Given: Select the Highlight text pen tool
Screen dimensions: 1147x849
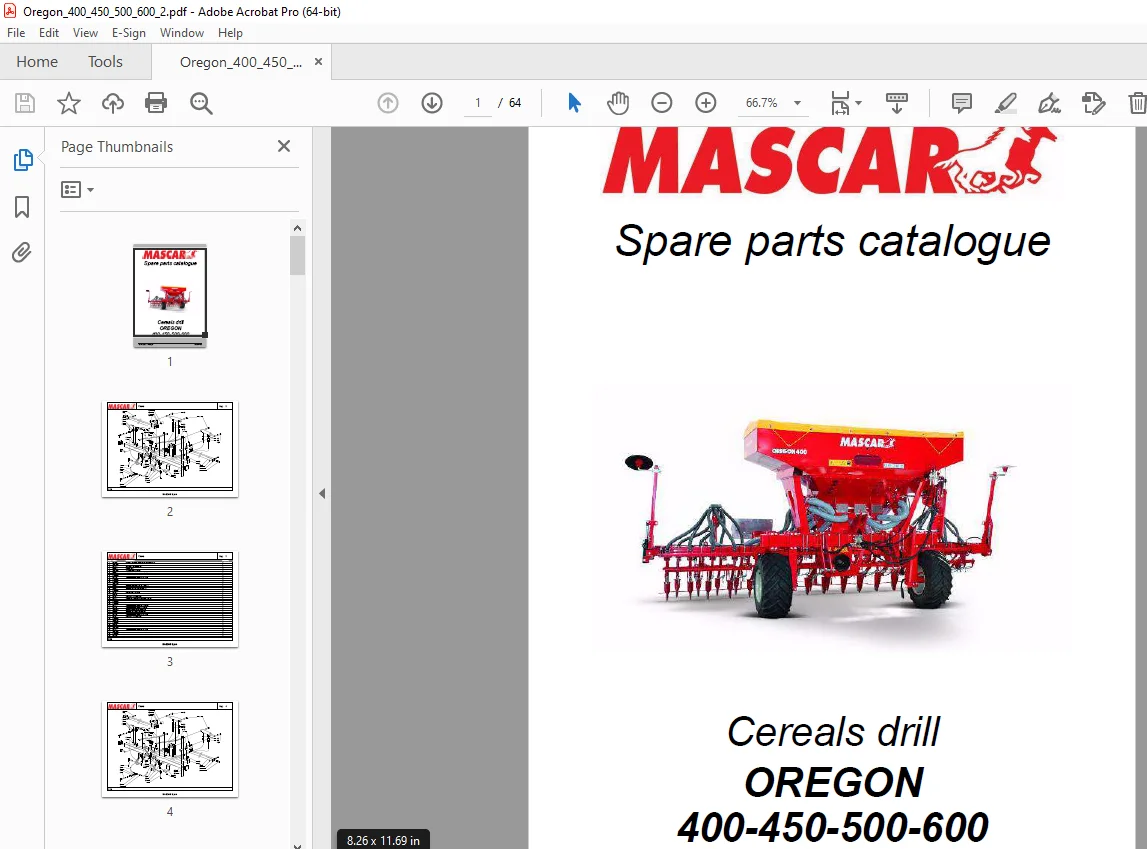Looking at the screenshot, I should pyautogui.click(x=1006, y=103).
